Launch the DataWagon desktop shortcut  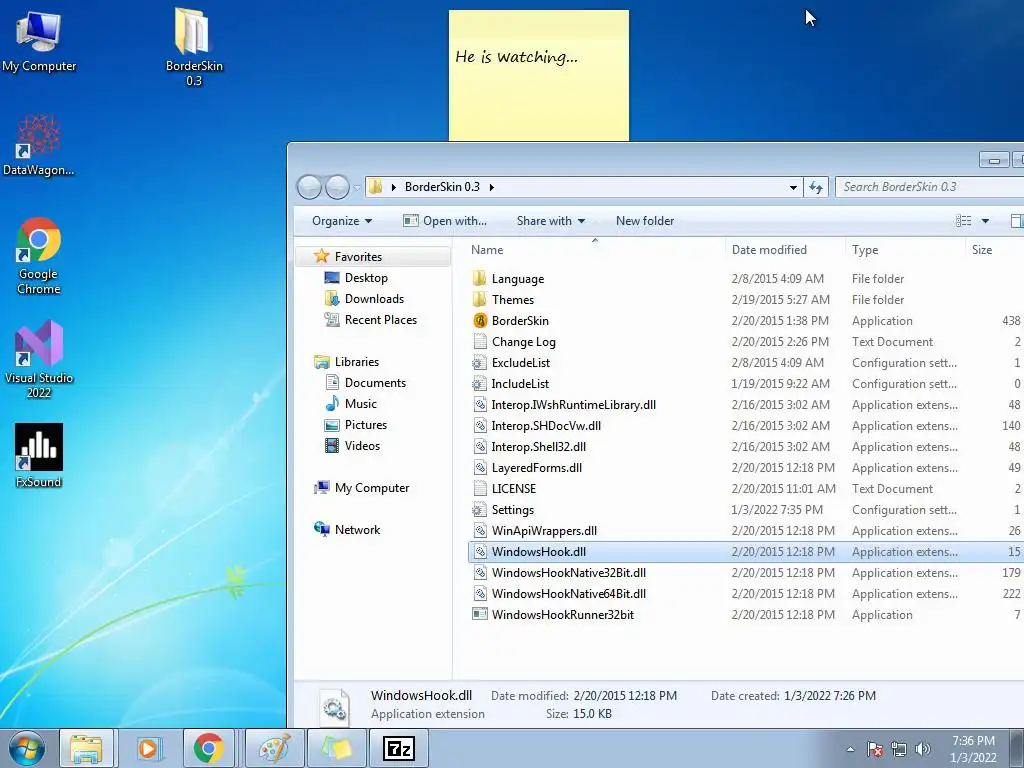pos(39,145)
